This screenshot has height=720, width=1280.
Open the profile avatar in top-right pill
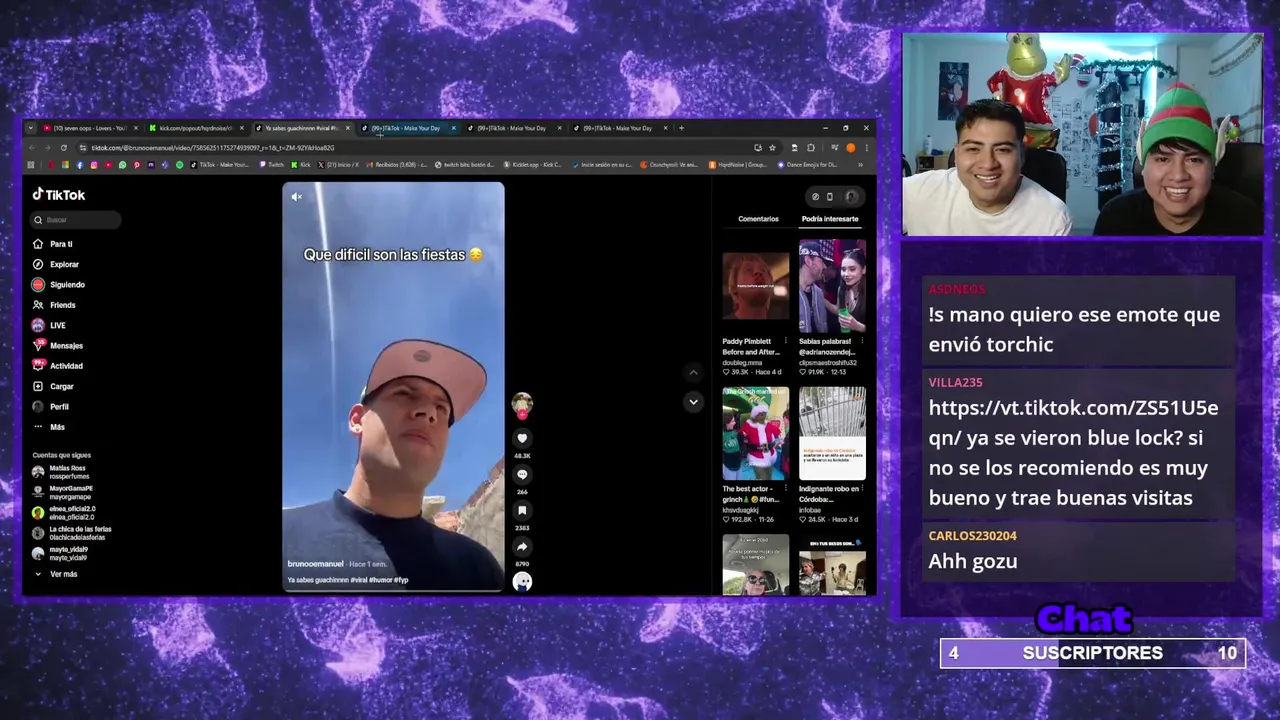click(x=851, y=197)
